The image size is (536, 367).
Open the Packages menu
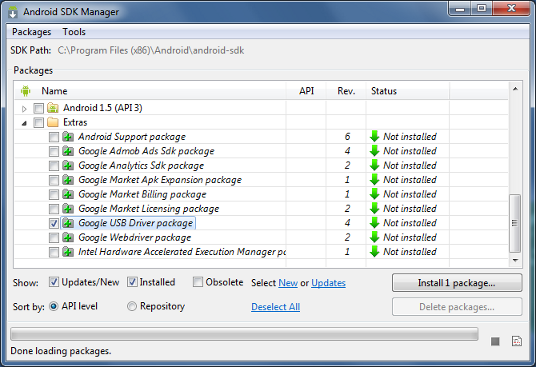click(31, 32)
